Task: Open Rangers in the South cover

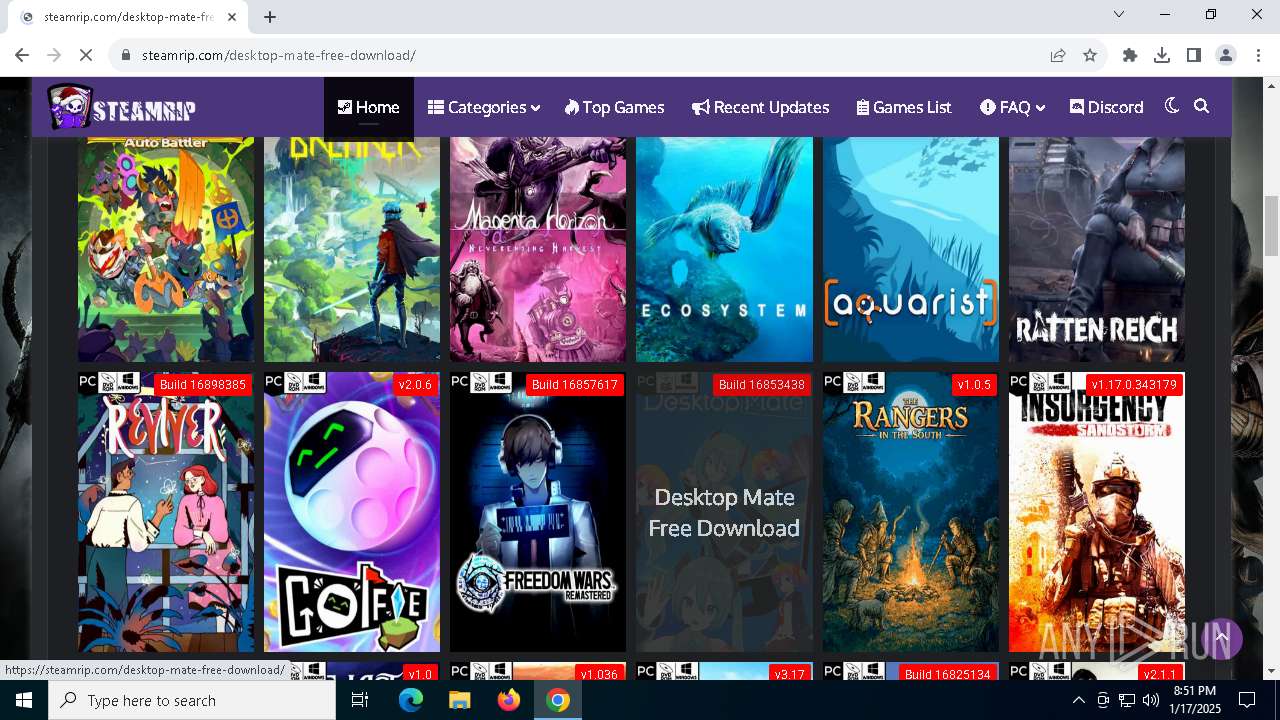Action: (911, 512)
